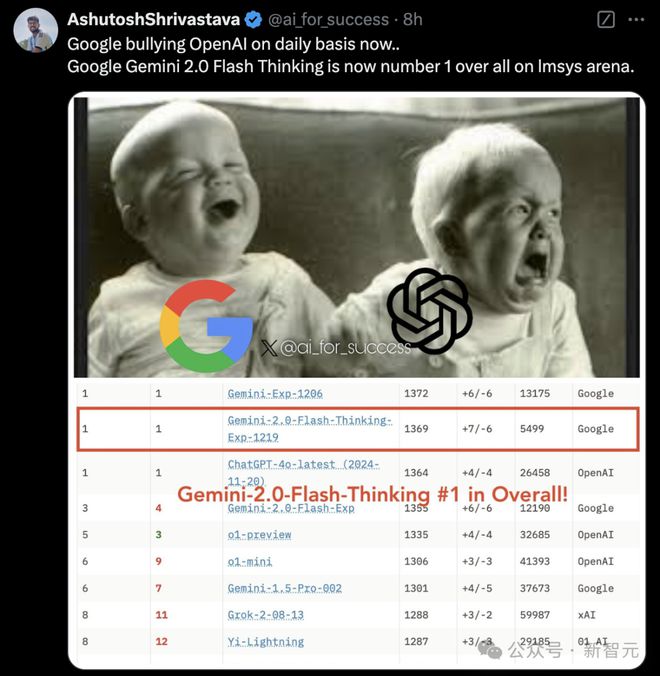Click the Google G logo in meme
Image resolution: width=660 pixels, height=676 pixels.
(x=206, y=325)
